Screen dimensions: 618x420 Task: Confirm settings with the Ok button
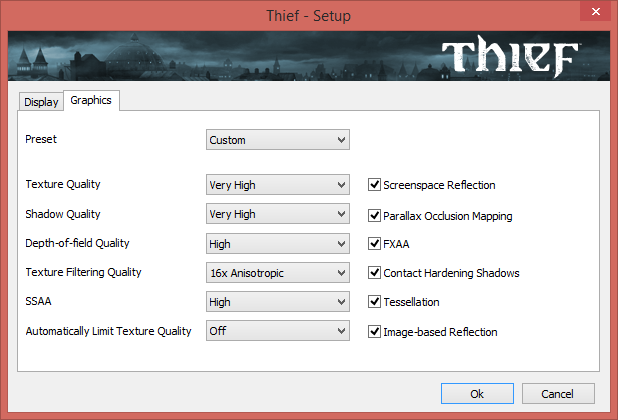(477, 394)
